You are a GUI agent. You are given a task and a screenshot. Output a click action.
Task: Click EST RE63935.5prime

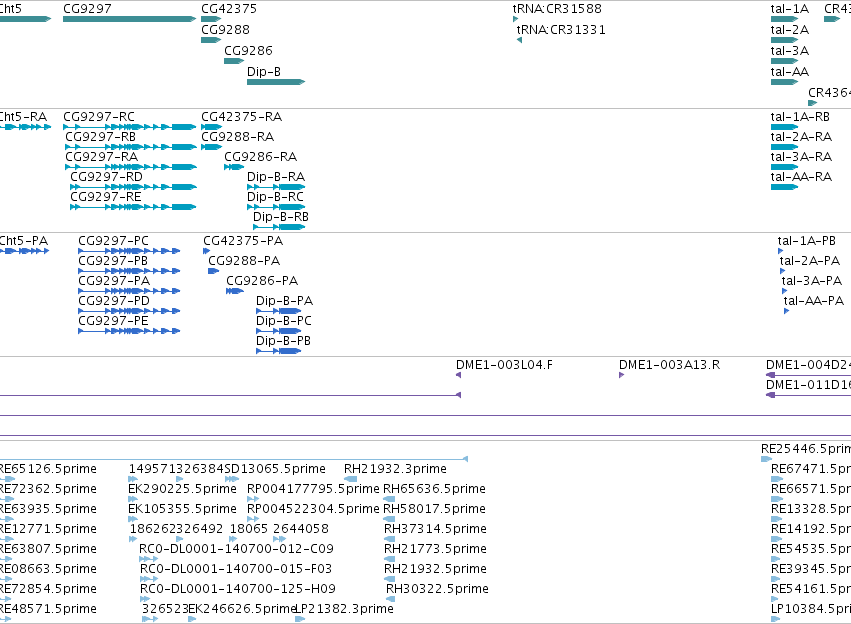7,519
